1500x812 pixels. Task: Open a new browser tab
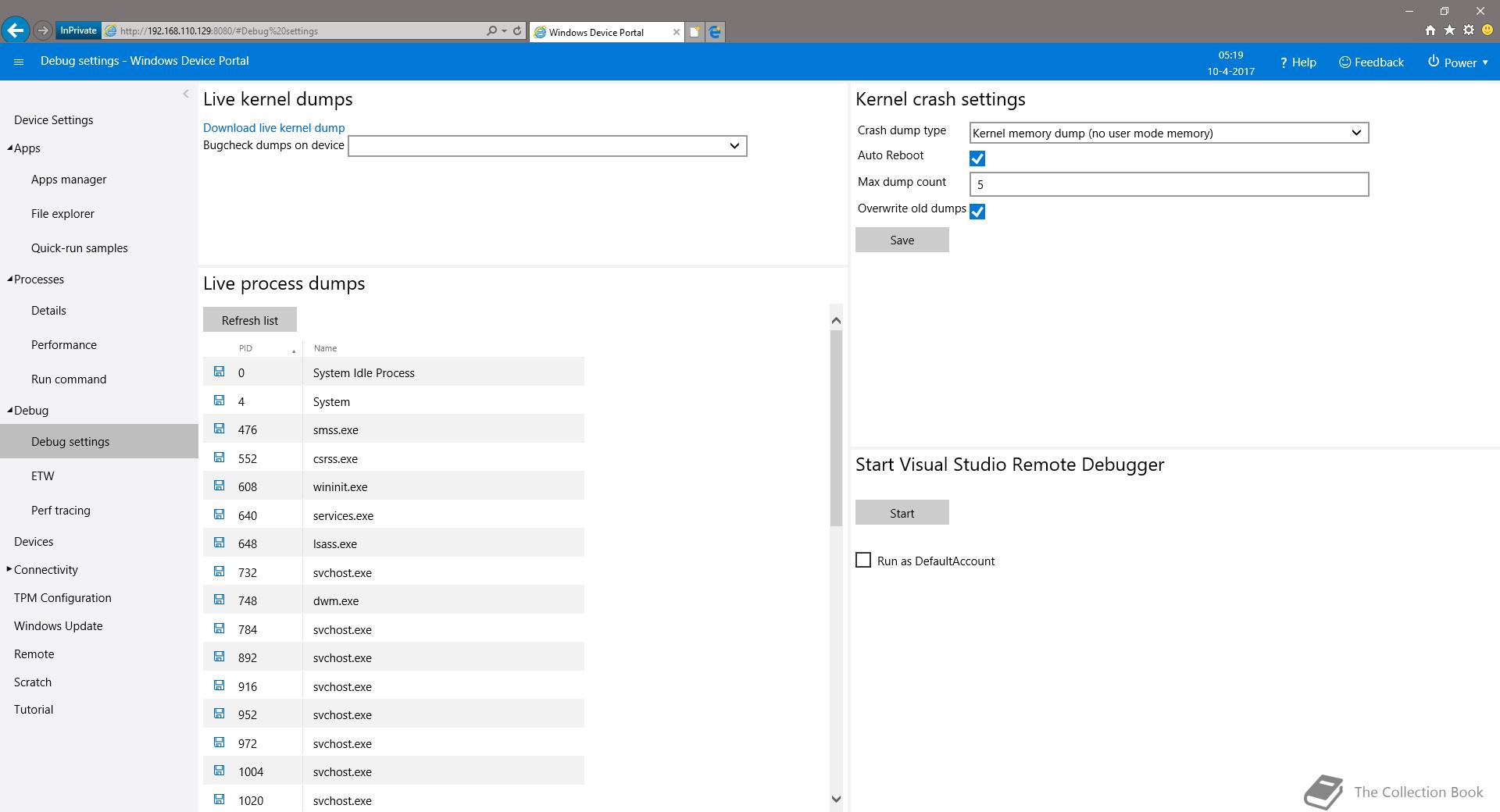(x=694, y=32)
